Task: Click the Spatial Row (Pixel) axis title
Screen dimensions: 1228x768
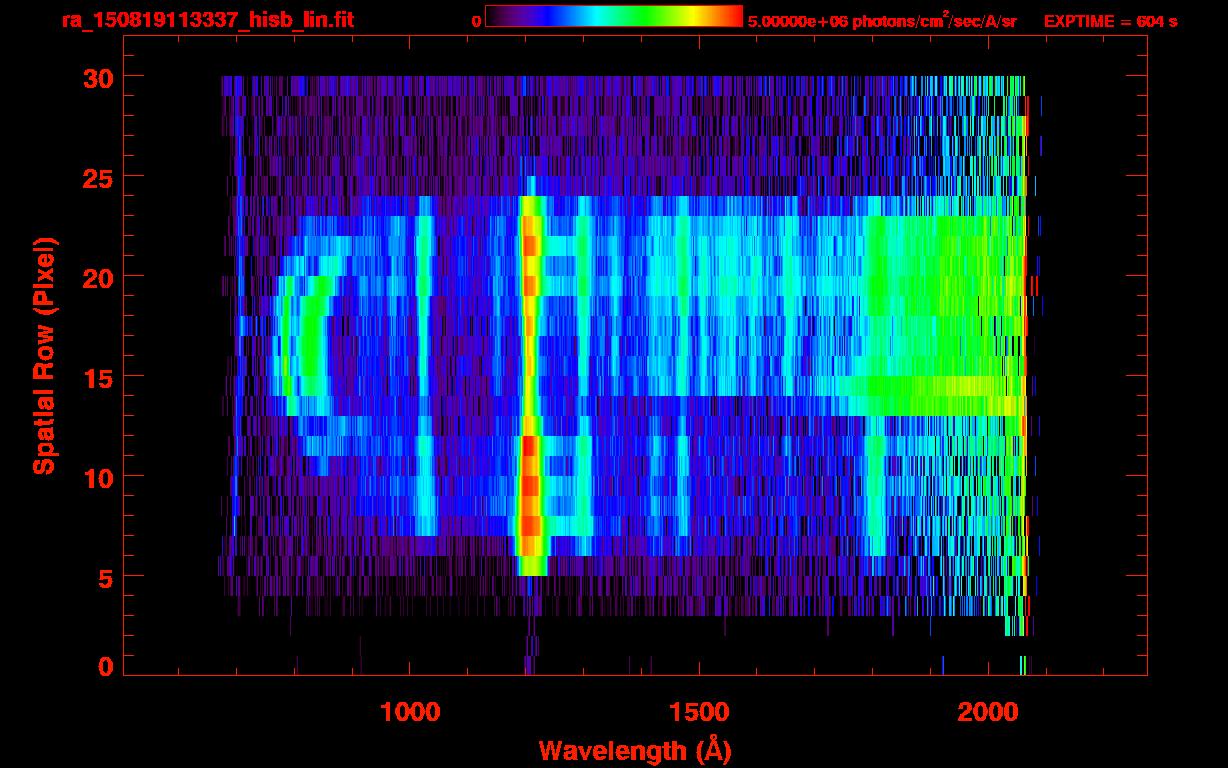Action: tap(44, 356)
